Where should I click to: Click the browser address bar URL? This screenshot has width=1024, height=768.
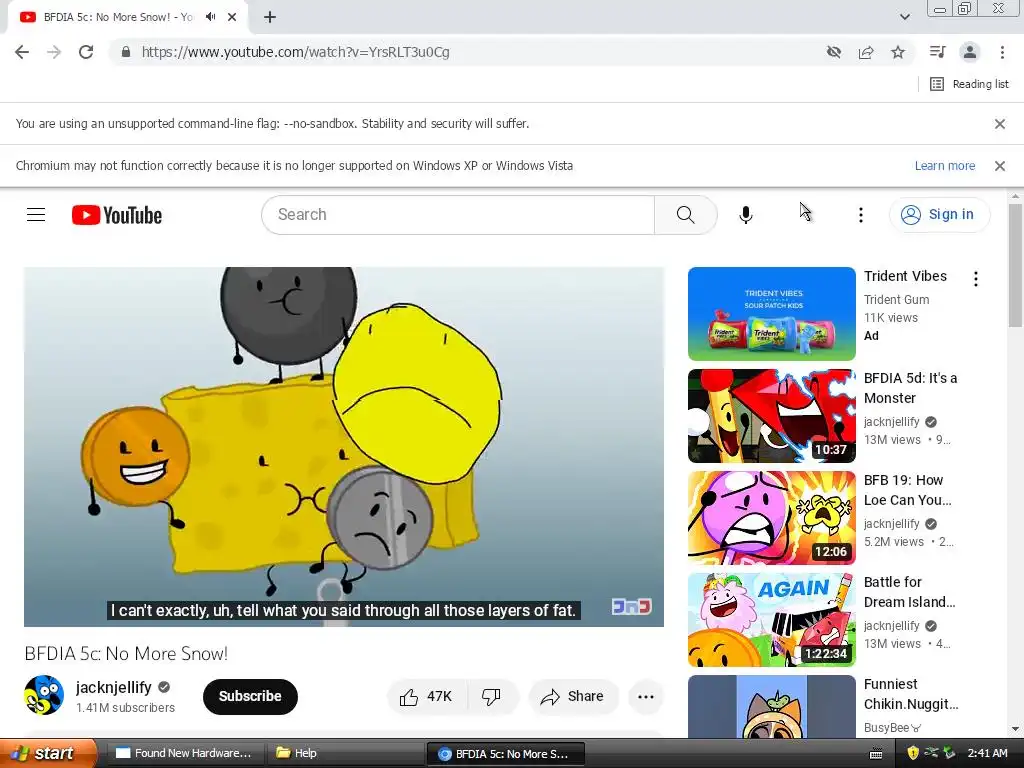tap(295, 52)
